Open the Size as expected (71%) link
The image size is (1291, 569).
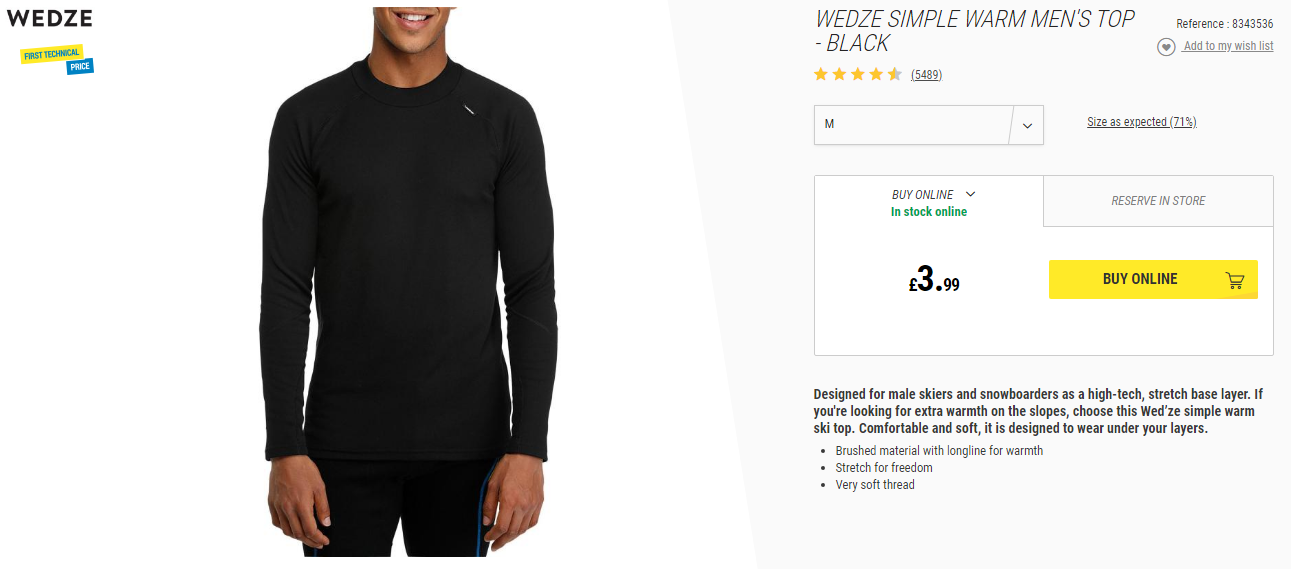click(1142, 122)
